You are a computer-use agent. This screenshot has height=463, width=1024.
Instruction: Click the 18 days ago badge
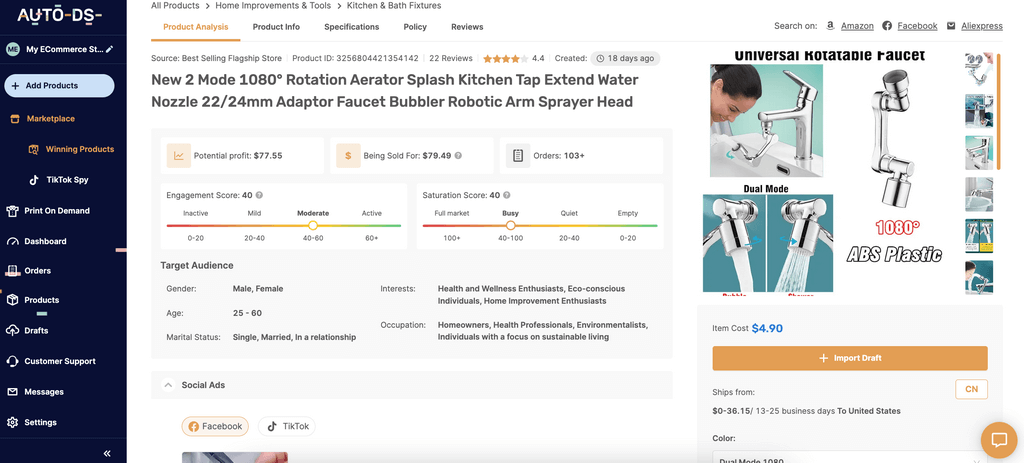point(625,59)
